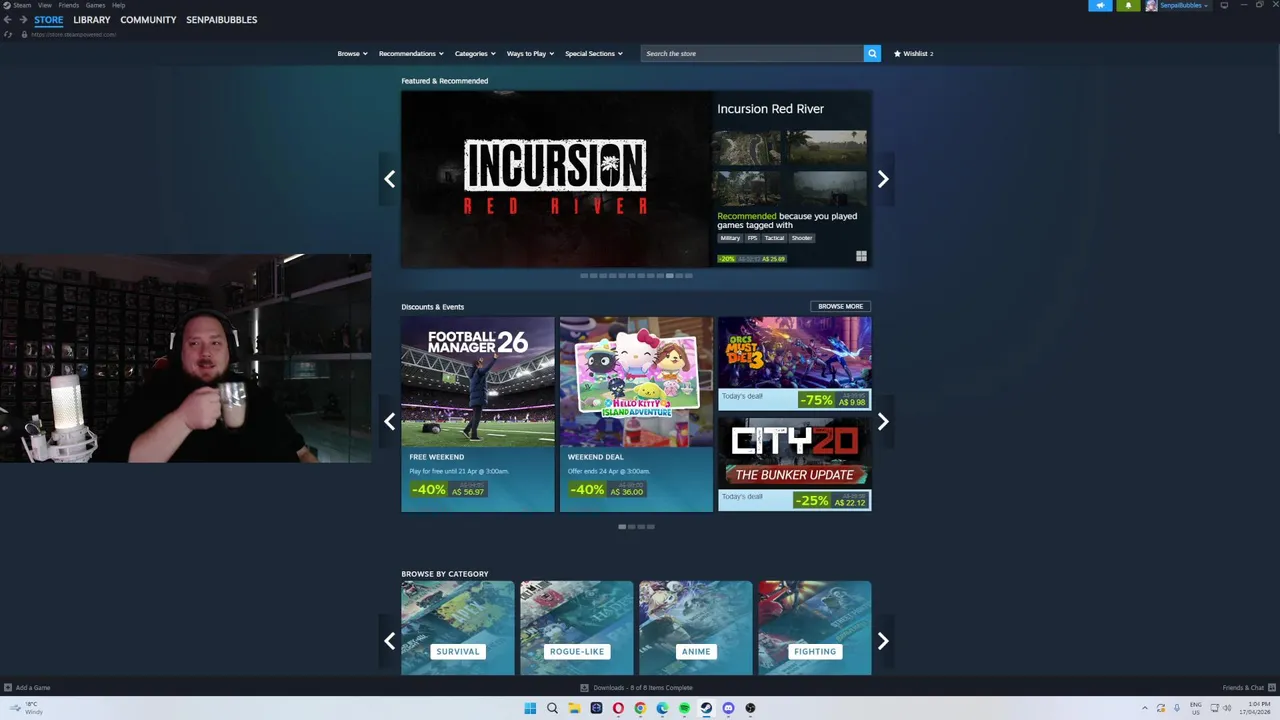Open the Games menu
The image size is (1280, 720).
(x=95, y=5)
